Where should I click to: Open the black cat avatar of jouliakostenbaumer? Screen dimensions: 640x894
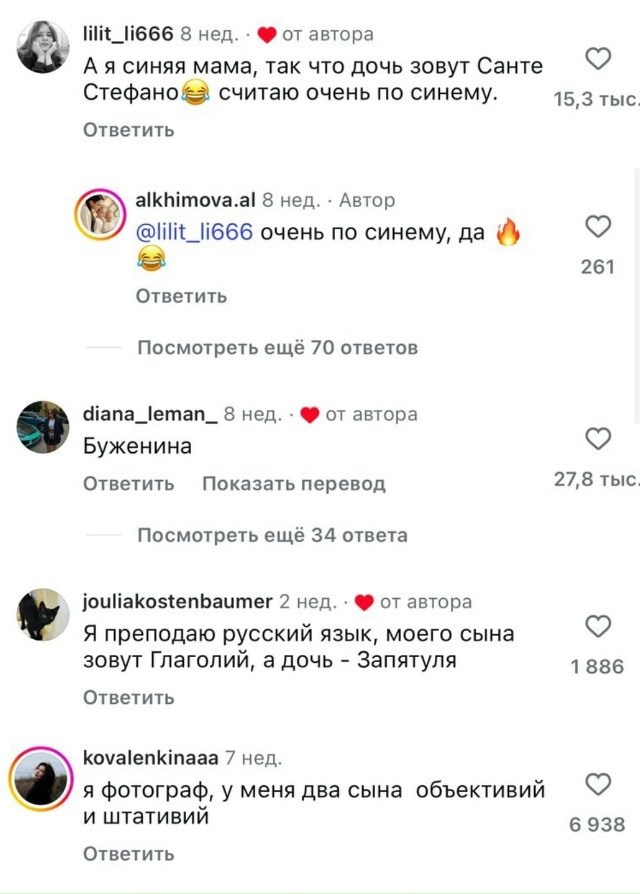pos(43,615)
